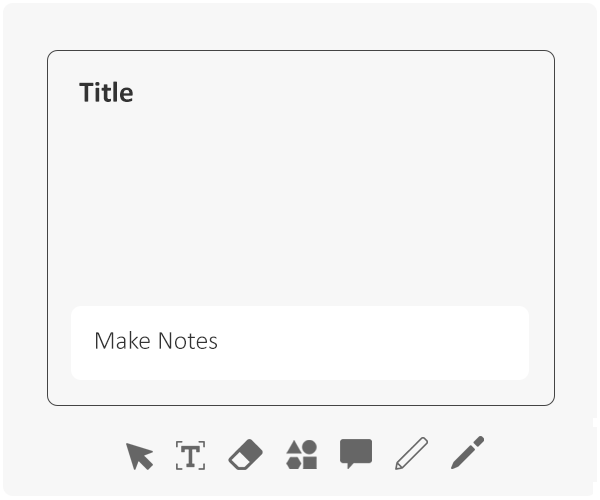Screen dimensions: 600x500
Task: Switch to the cursor selection icon
Action: pyautogui.click(x=140, y=456)
